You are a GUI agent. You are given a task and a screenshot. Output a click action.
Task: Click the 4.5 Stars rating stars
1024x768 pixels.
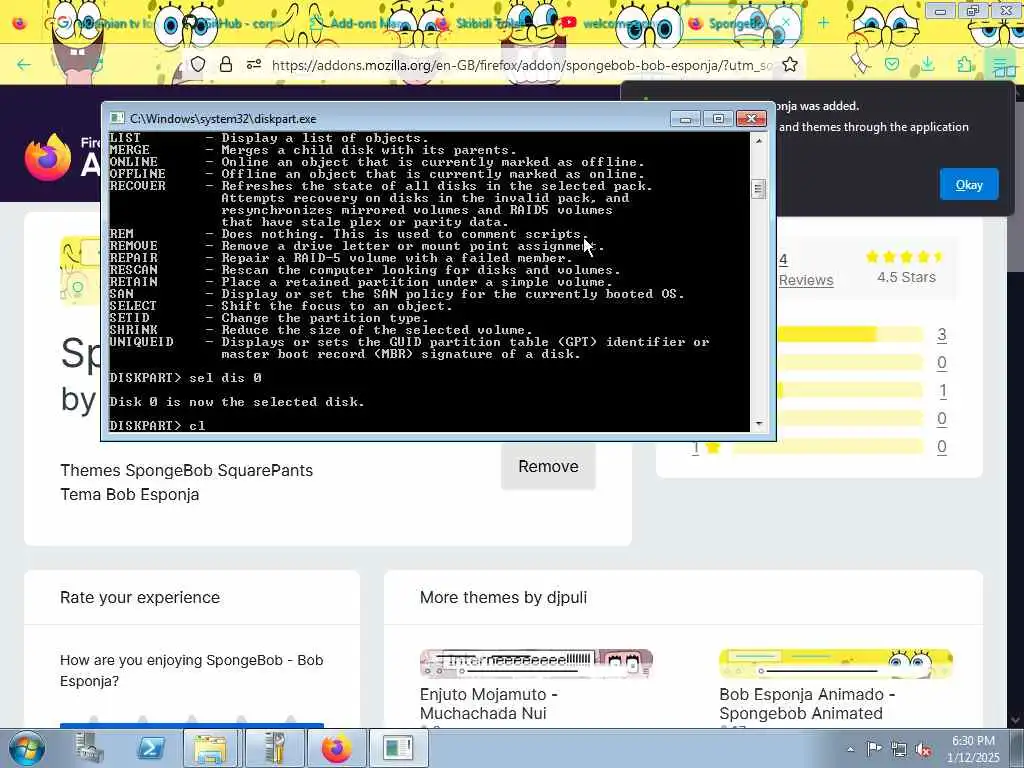tap(906, 257)
